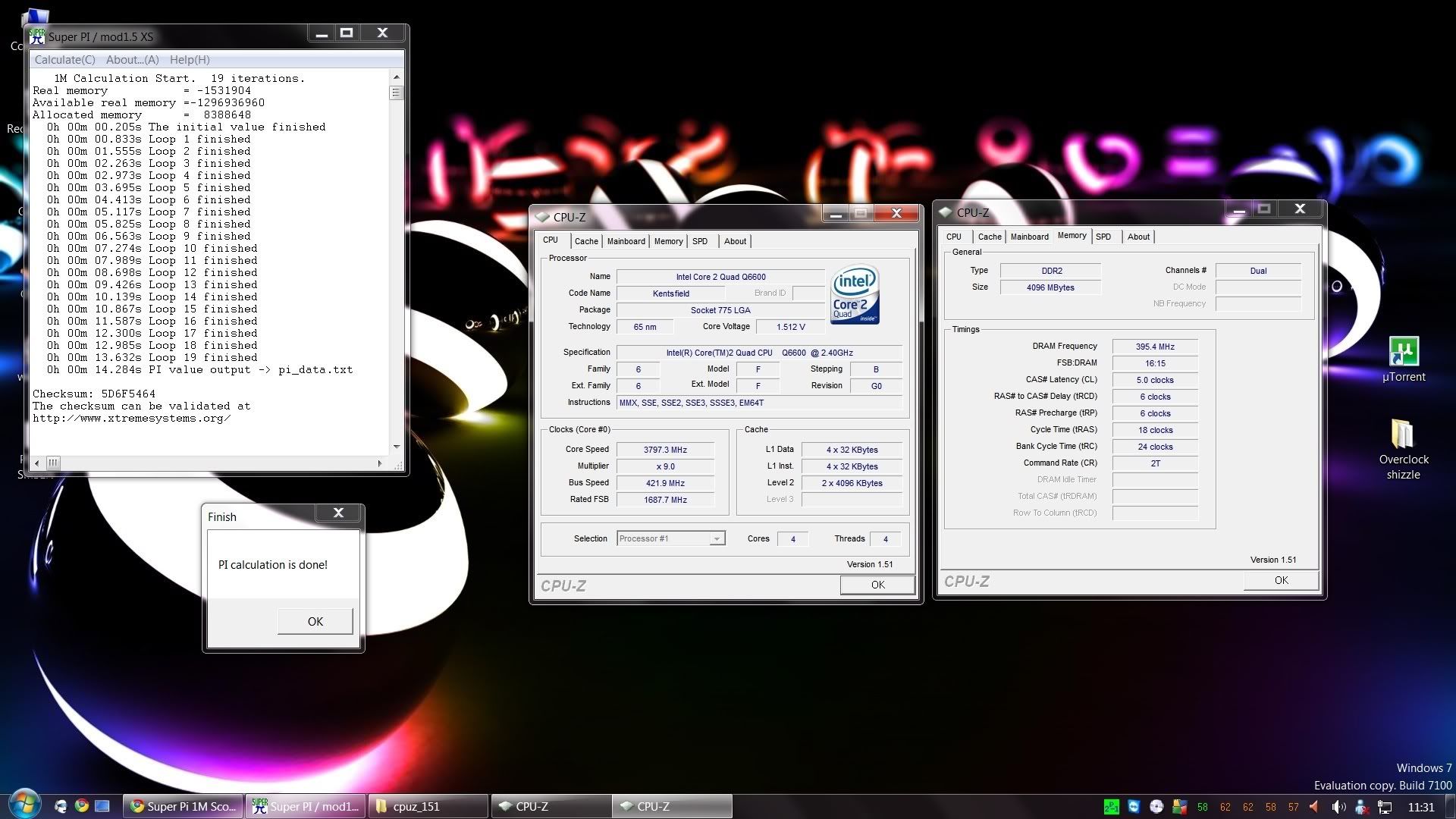Open the AVG antivirus tray icon
Viewport: 1456px width, 819px height.
1179,807
